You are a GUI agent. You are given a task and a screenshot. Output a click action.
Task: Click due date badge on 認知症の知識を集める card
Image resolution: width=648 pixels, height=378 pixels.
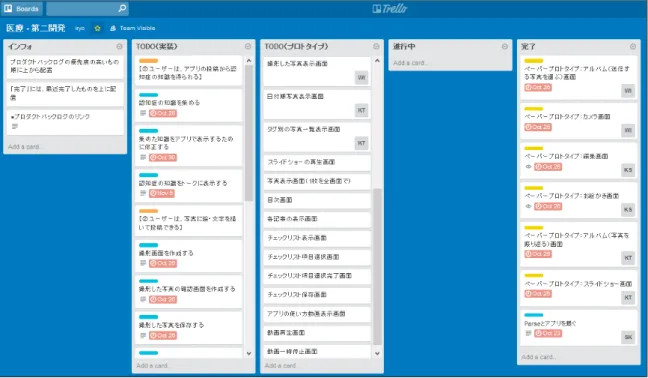(x=163, y=113)
